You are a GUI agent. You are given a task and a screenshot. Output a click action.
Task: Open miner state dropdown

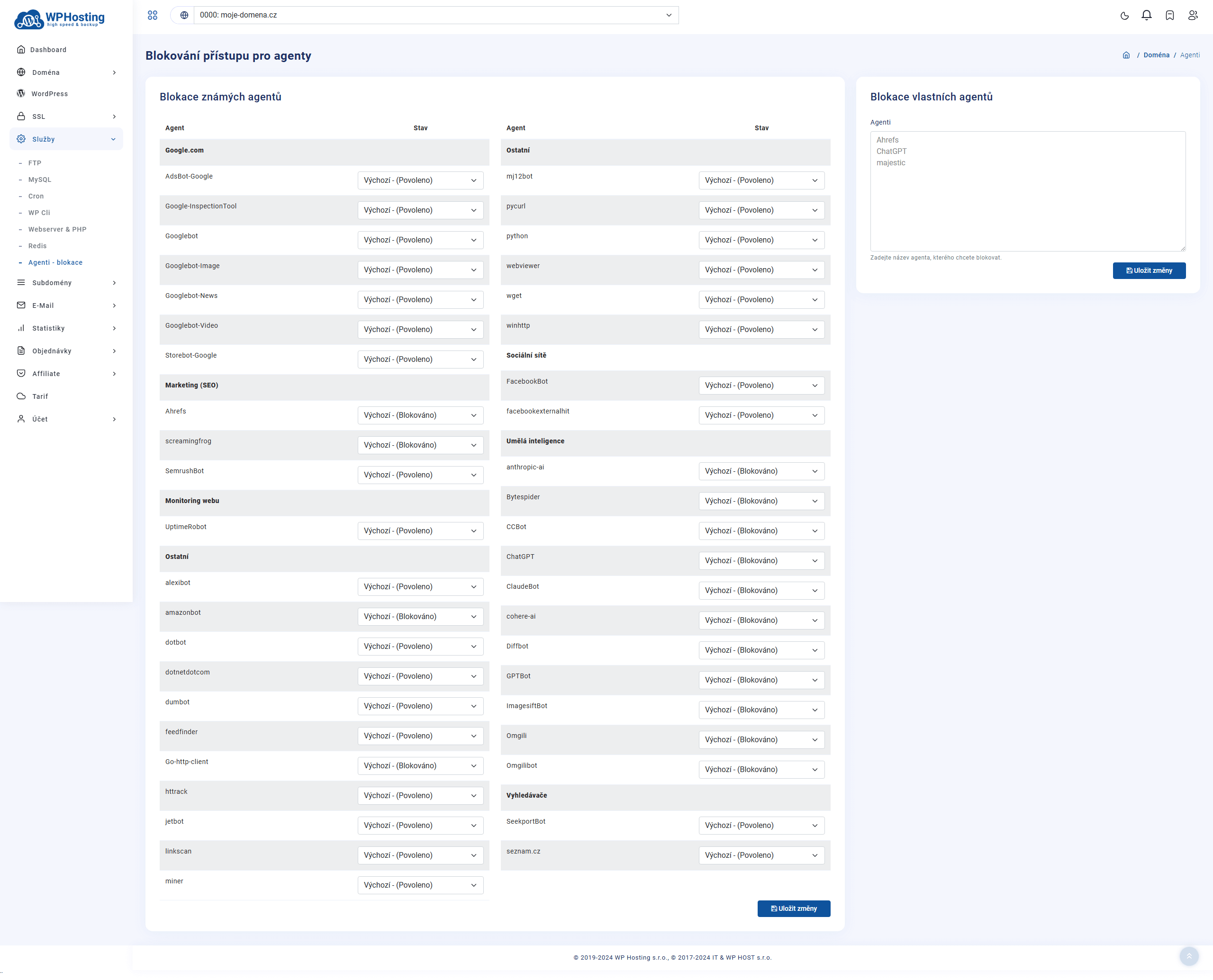click(420, 885)
